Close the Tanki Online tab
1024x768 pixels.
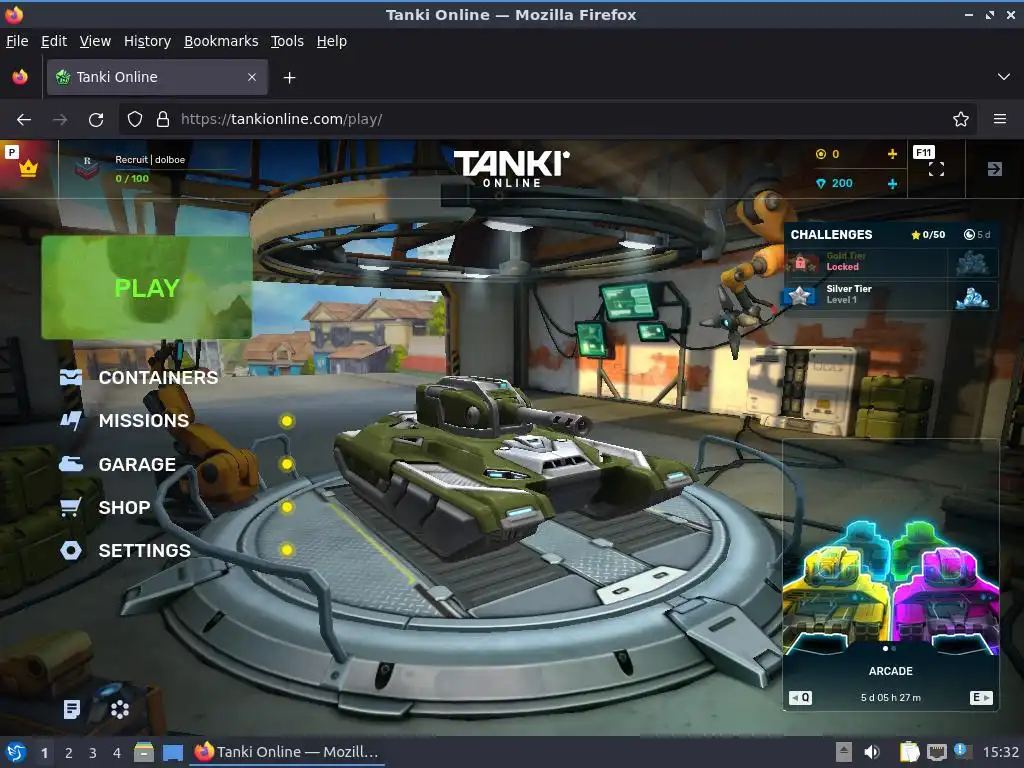(x=252, y=77)
